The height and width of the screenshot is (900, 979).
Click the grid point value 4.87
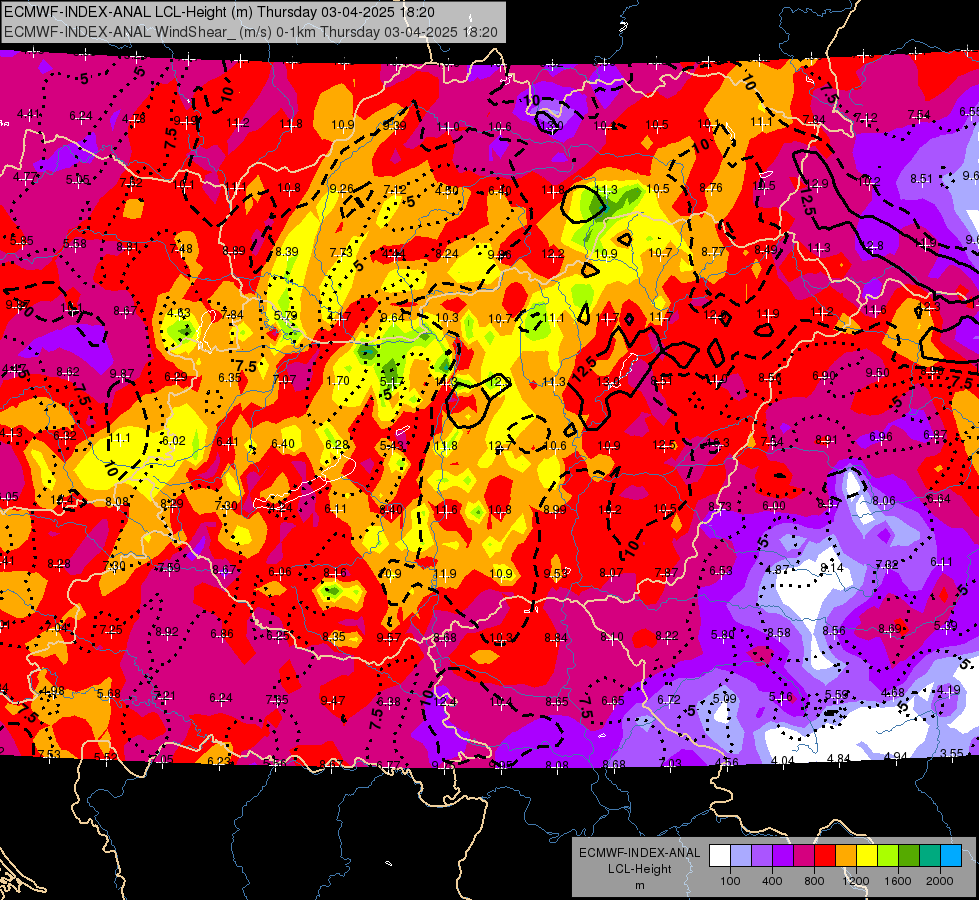coord(777,569)
